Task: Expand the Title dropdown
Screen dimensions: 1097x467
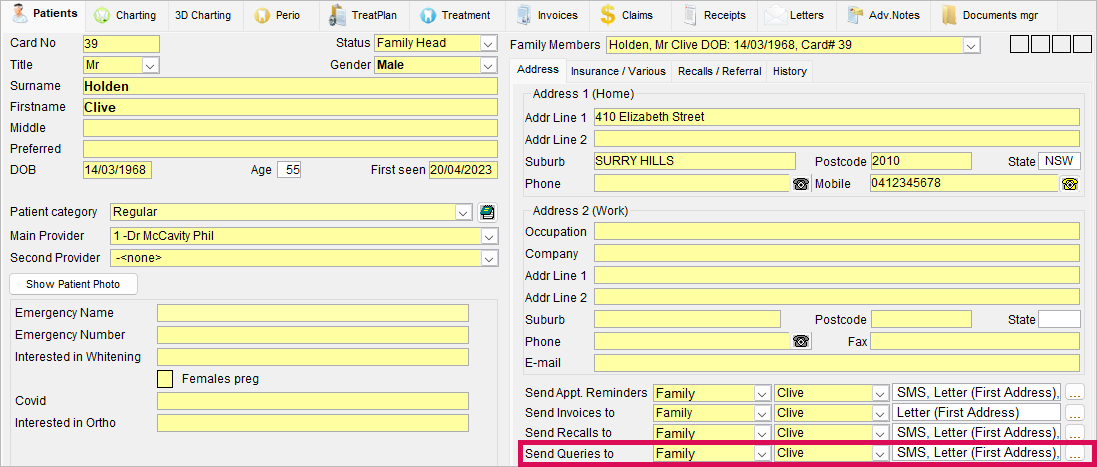Action: point(150,65)
